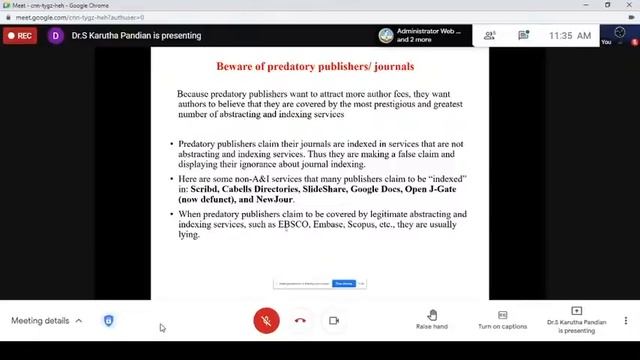The image size is (640, 360).
Task: Click the Meet favicon in the title bar
Action: 6,5
